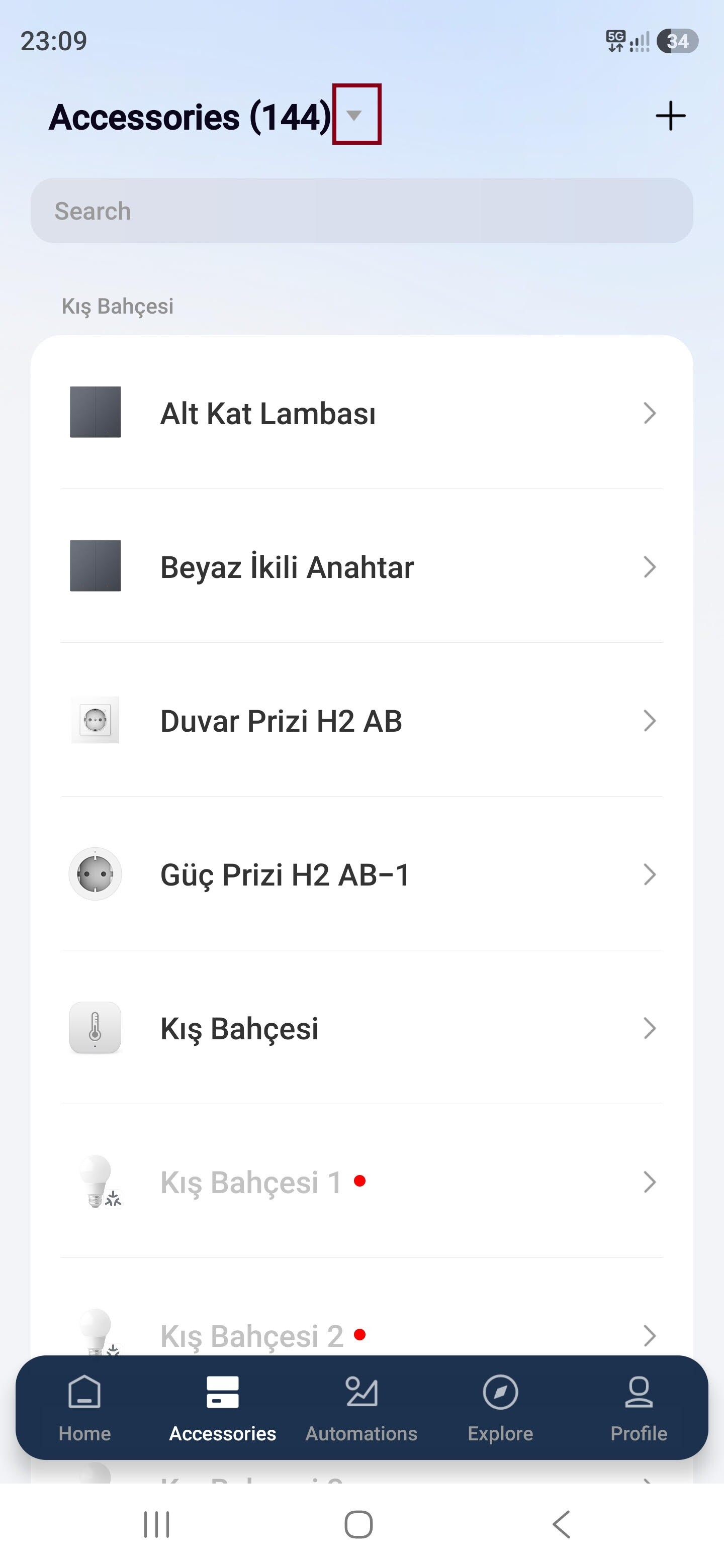724x1568 pixels.
Task: Select Beyaz İkili Anahtar switch icon
Action: click(x=95, y=565)
